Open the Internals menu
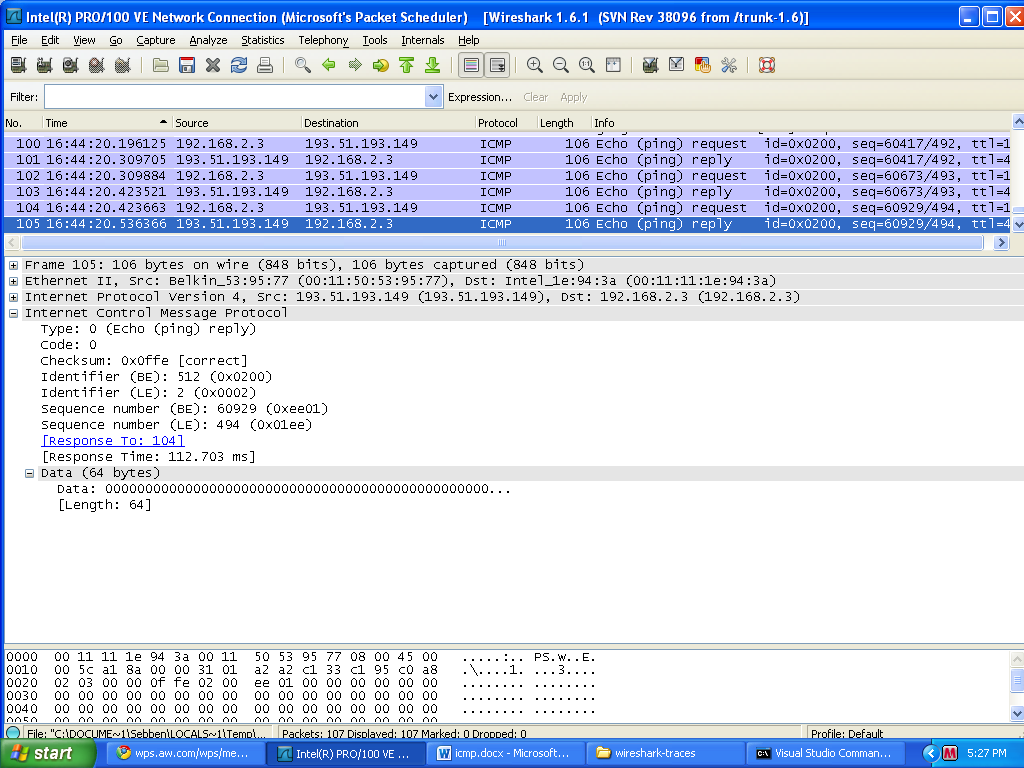The width and height of the screenshot is (1024, 768). [x=423, y=40]
